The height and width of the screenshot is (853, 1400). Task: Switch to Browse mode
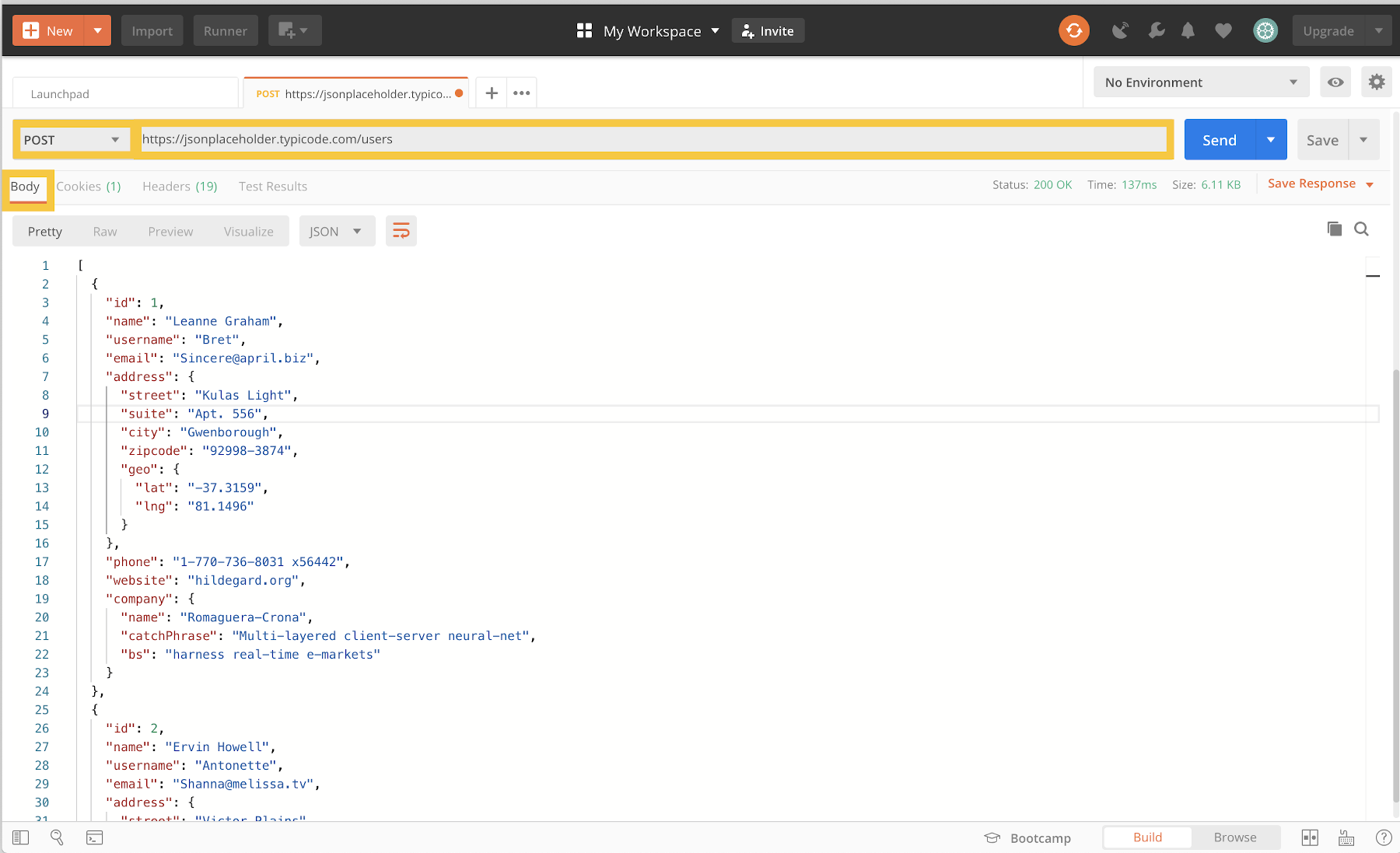[x=1235, y=837]
